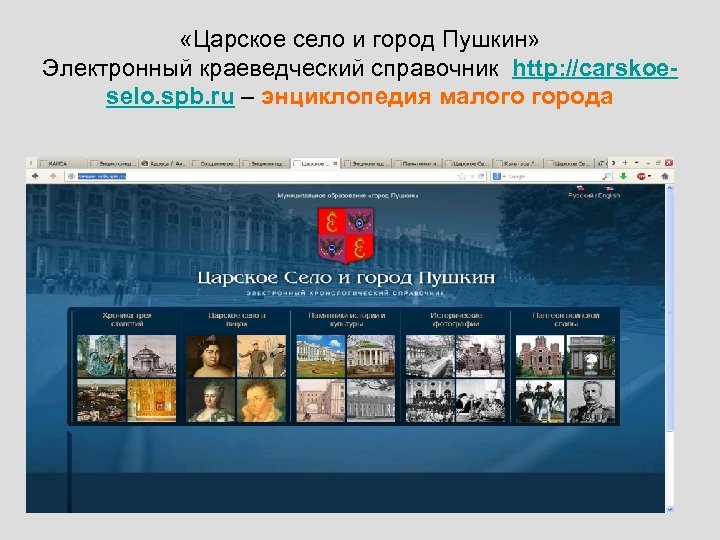Click the domed pavilion thumbnail in Хроника
This screenshot has width=720, height=540.
[152, 356]
